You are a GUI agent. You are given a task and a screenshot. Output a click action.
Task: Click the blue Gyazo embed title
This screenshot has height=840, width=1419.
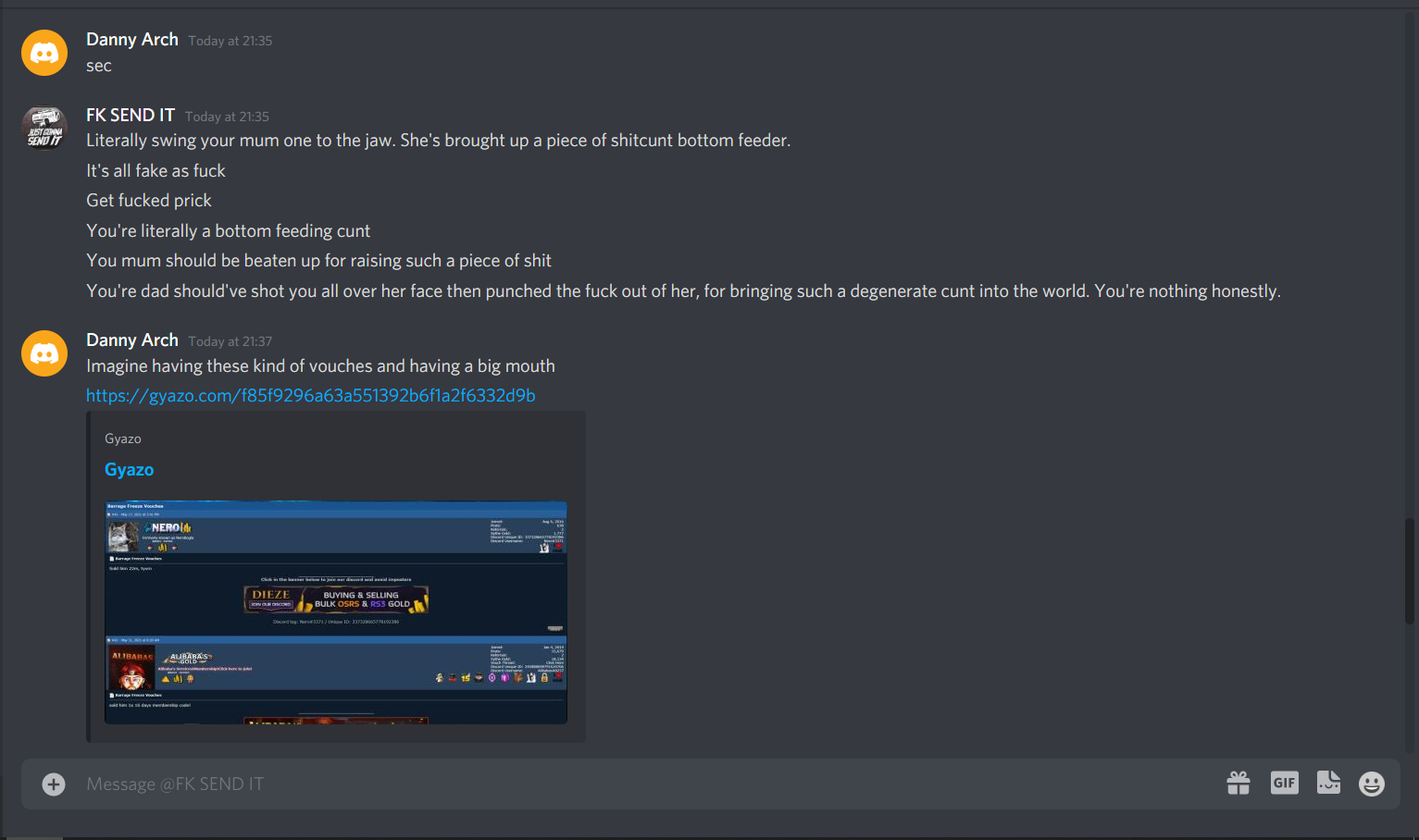(130, 470)
